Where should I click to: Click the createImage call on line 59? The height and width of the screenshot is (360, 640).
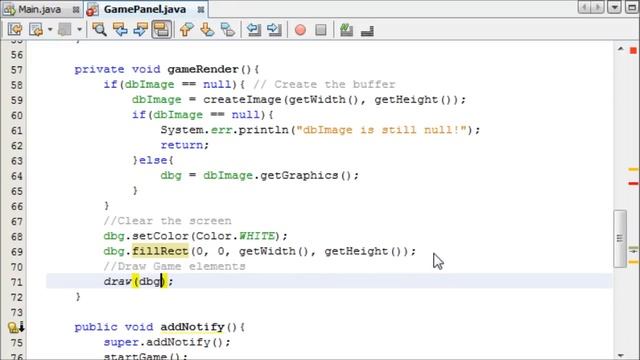242,100
